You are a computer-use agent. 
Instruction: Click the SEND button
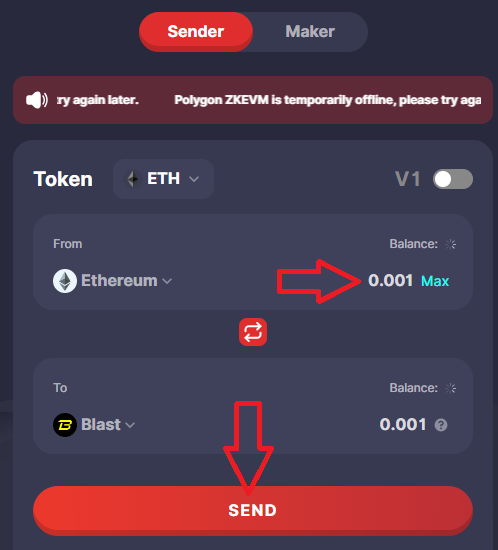point(253,510)
